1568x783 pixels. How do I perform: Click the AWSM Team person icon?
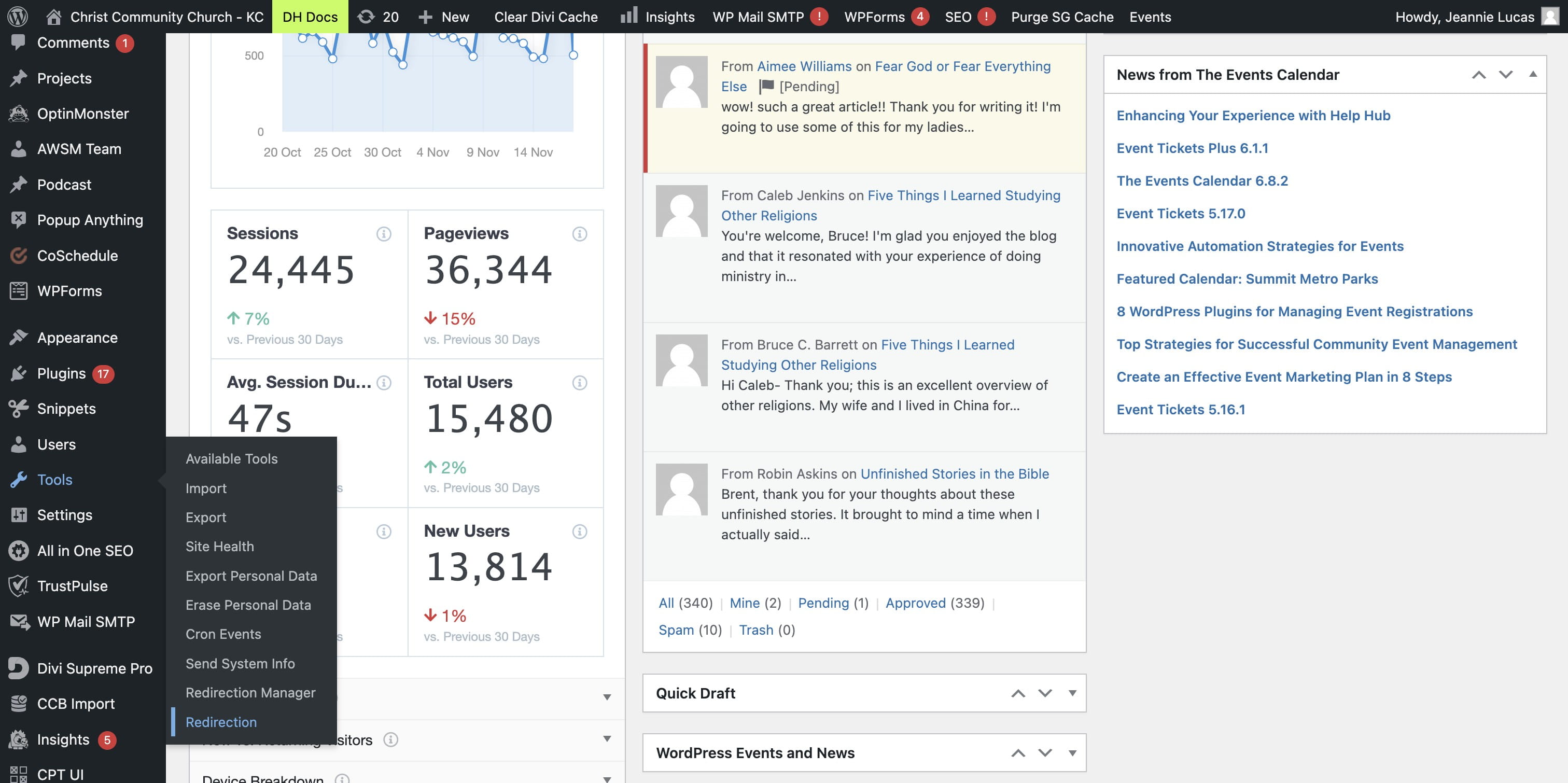click(x=18, y=149)
